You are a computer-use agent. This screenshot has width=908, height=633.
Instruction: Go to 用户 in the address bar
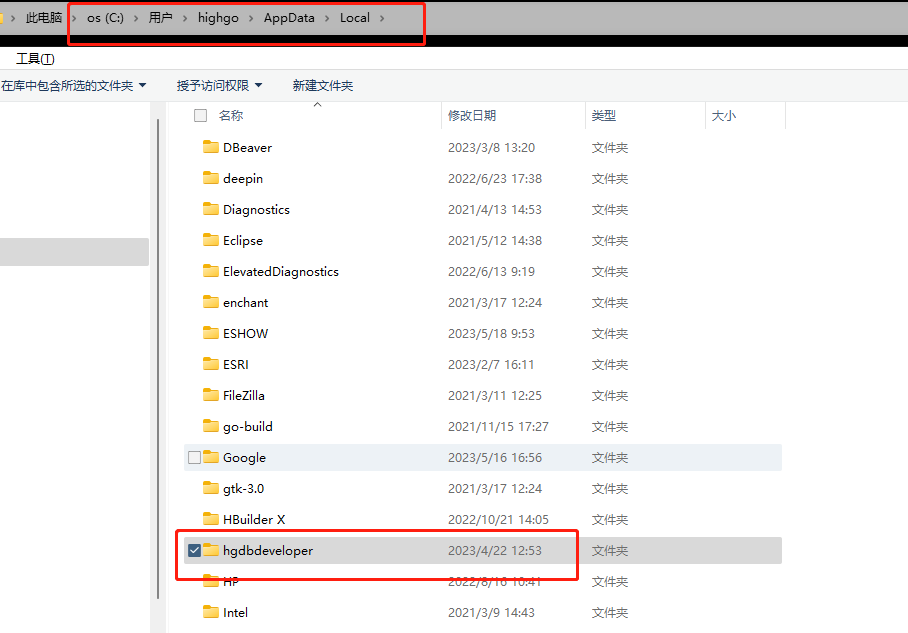tap(160, 18)
